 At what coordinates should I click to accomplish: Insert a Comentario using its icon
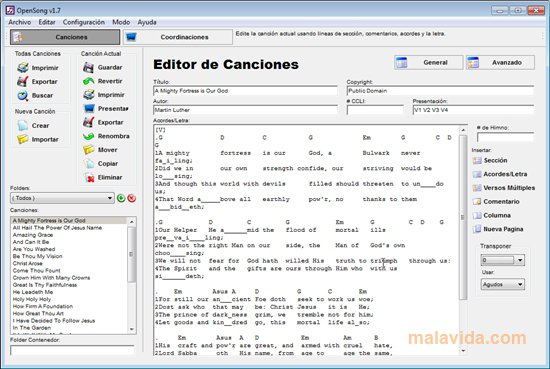coord(477,202)
